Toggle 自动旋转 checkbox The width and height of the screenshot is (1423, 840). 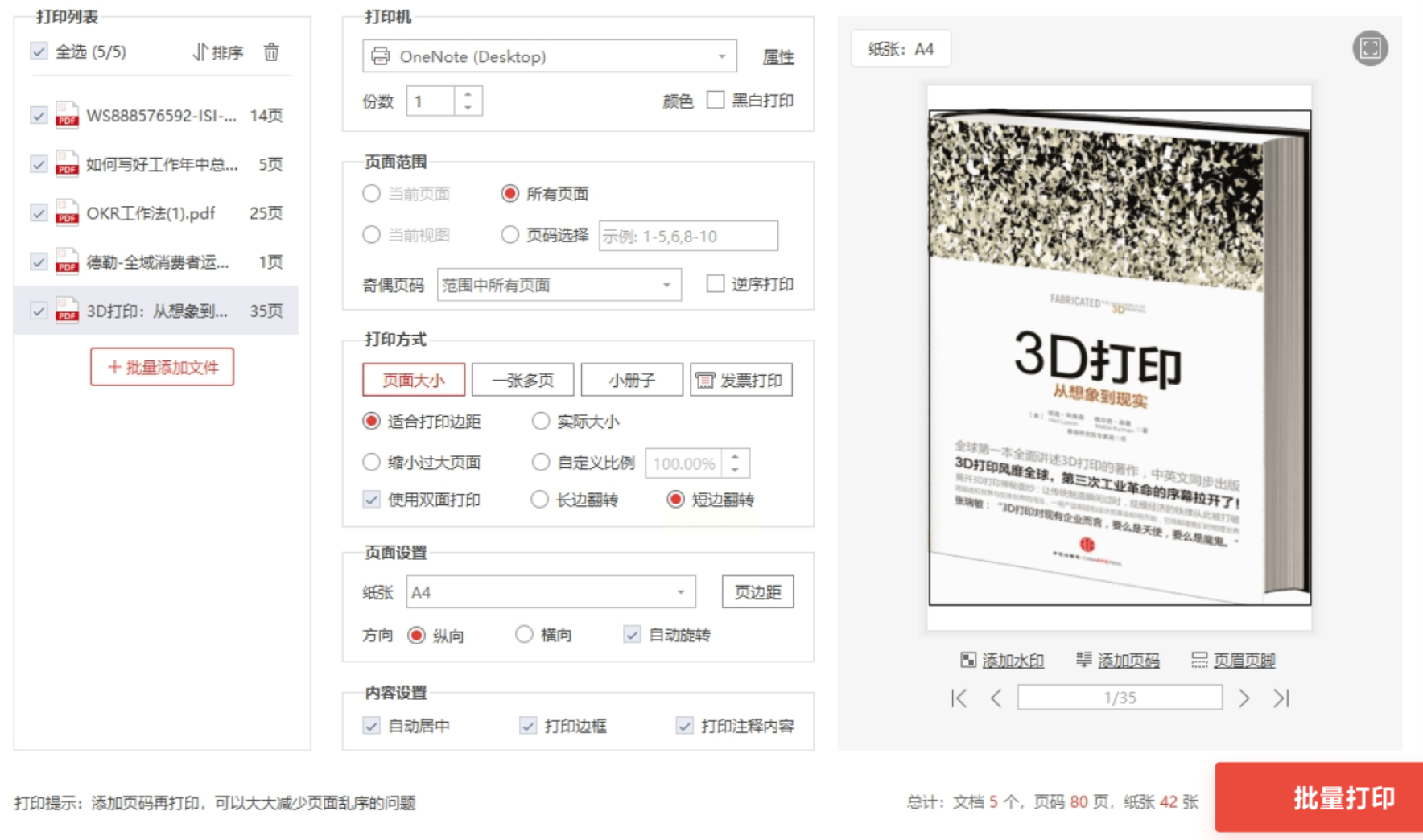click(x=632, y=635)
